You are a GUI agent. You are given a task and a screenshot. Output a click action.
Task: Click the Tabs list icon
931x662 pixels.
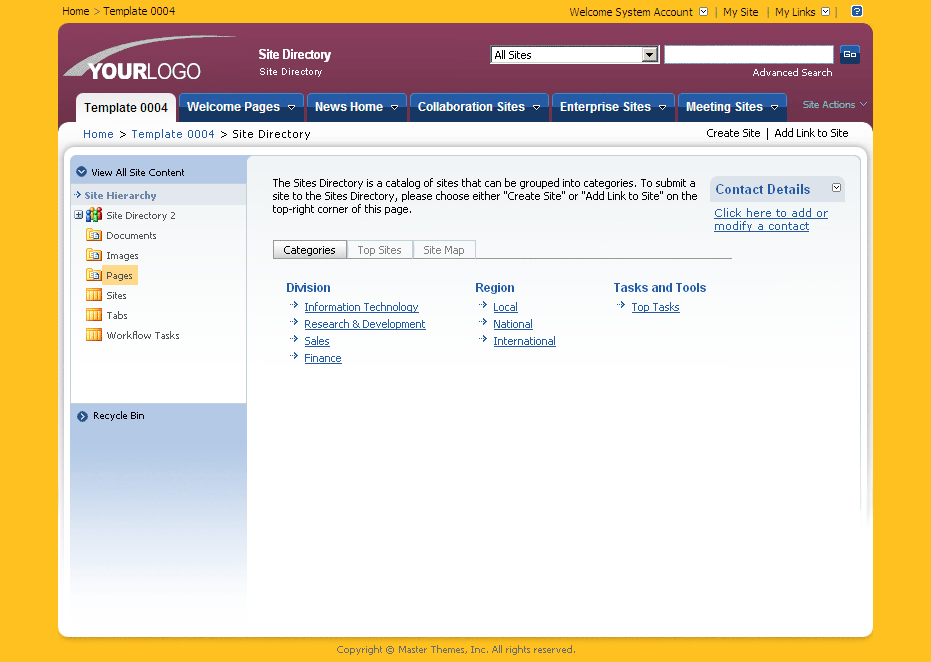point(93,315)
